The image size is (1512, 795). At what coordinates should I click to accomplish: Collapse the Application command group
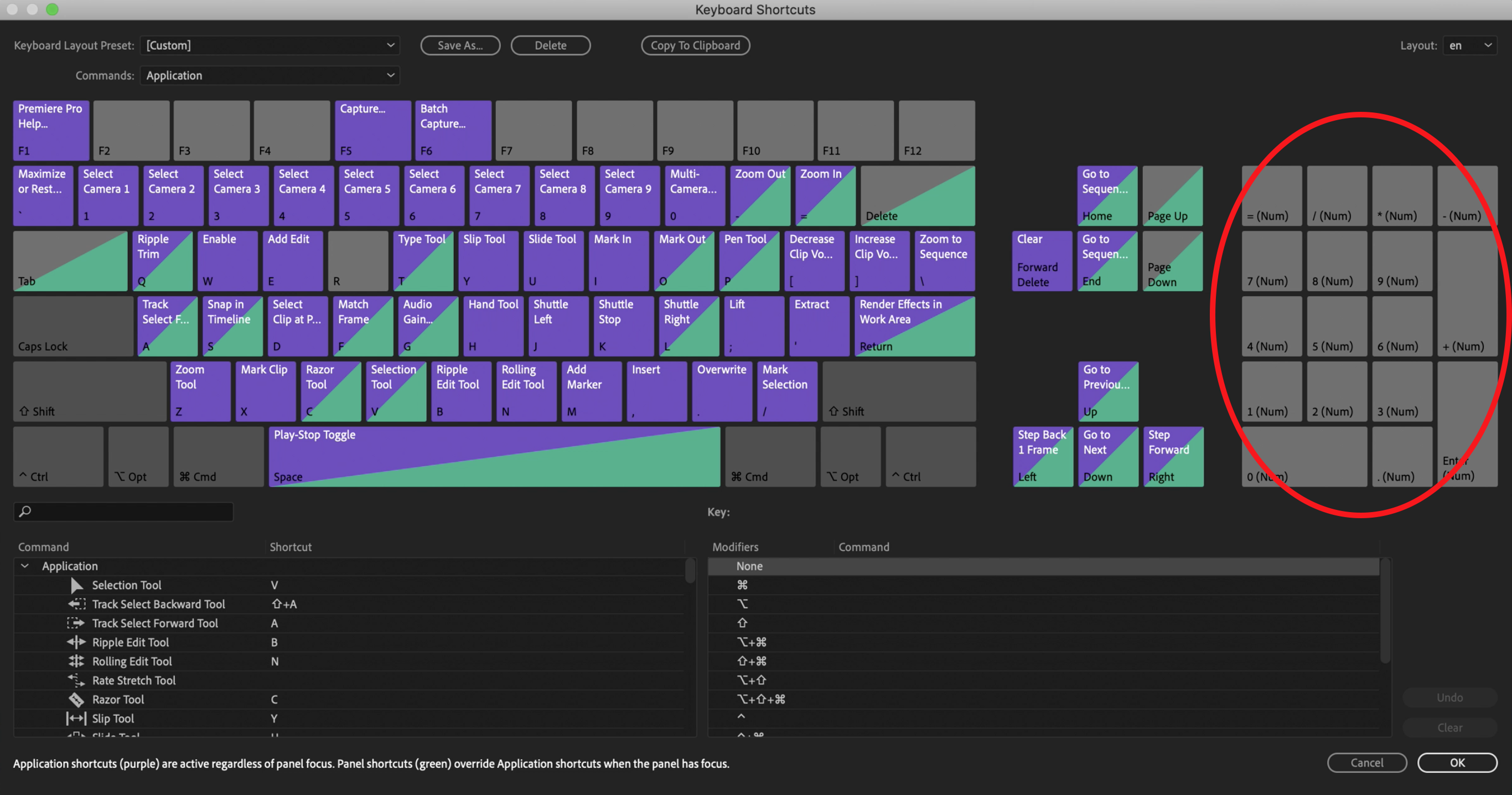(25, 565)
